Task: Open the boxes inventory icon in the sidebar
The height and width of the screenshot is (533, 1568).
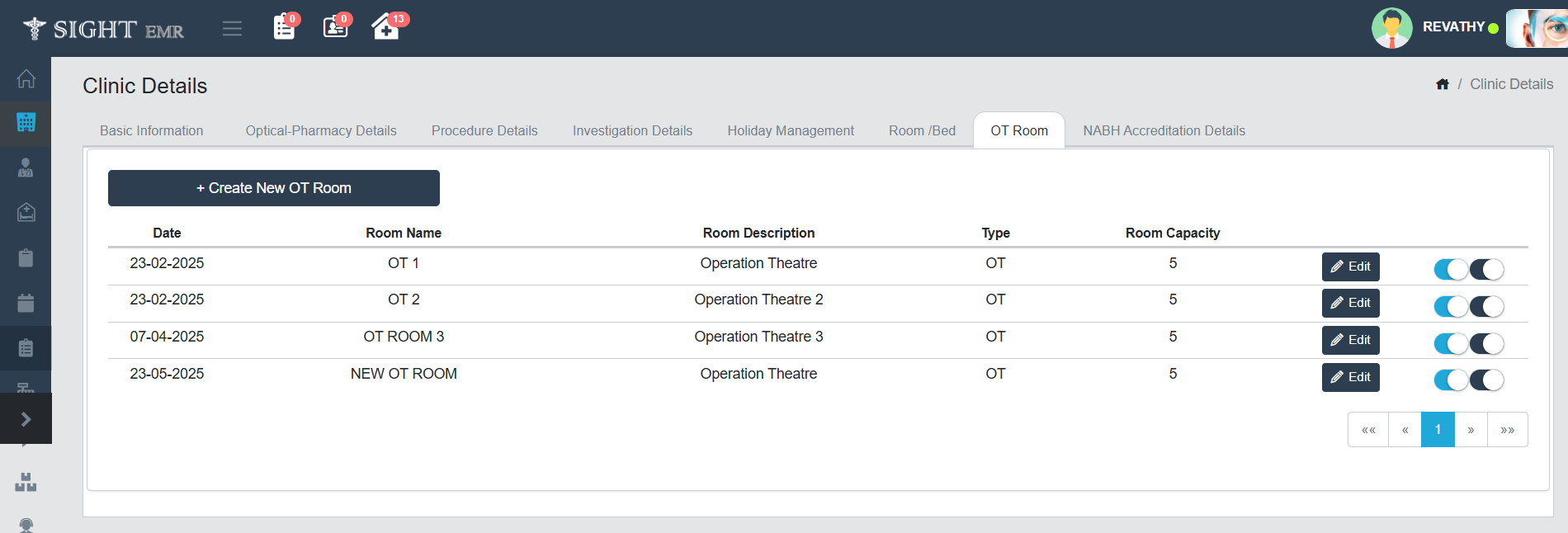Action: 26,483
